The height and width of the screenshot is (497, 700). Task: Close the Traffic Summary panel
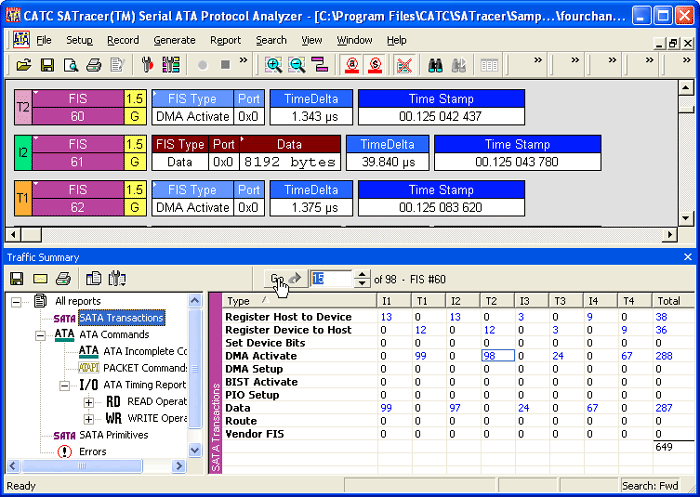click(x=688, y=257)
